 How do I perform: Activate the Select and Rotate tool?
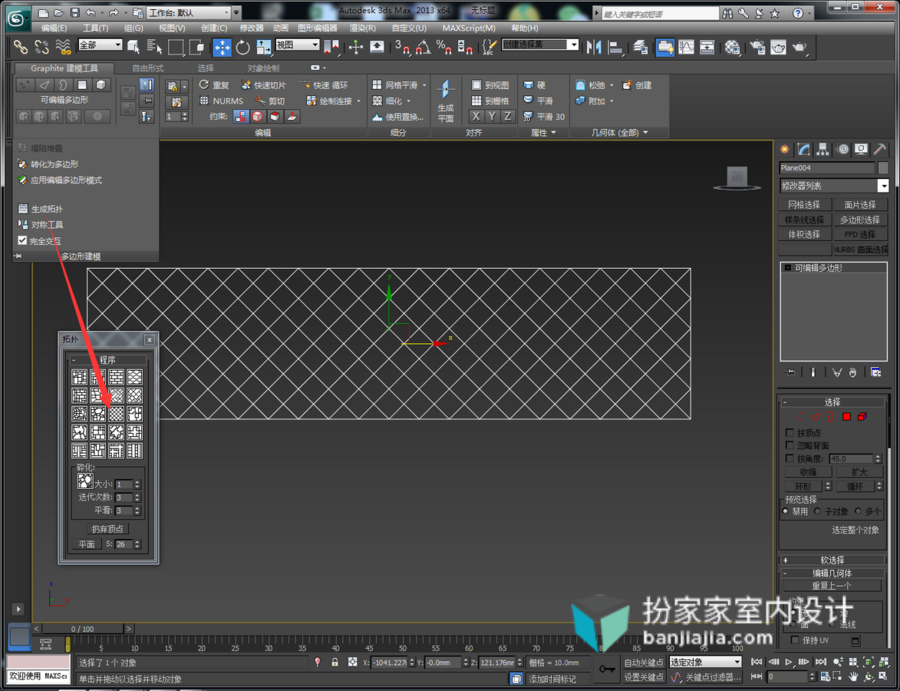coord(243,47)
